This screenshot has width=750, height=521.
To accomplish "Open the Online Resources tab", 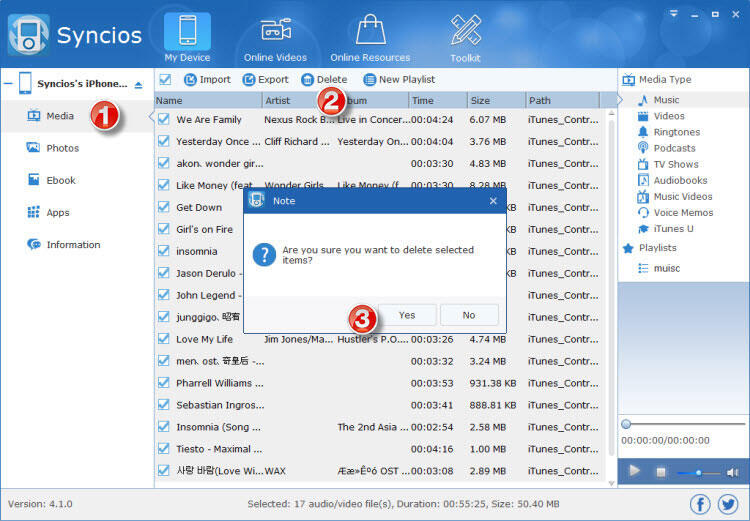I will click(370, 39).
